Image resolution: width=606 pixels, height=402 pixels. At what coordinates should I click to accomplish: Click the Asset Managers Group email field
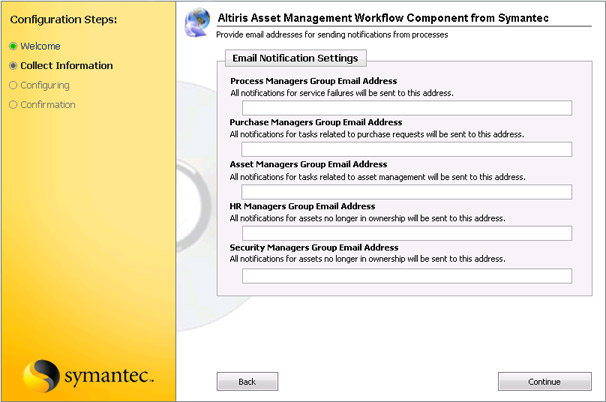click(407, 192)
